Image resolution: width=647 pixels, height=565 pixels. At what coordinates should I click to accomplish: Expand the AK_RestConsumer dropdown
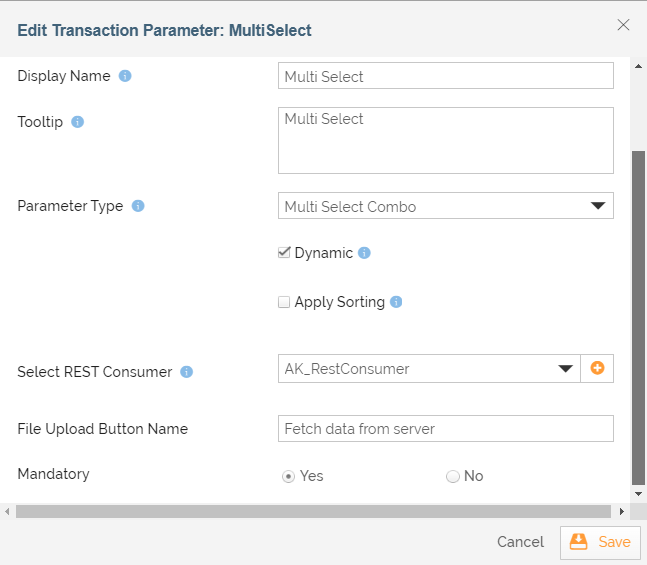(429, 368)
